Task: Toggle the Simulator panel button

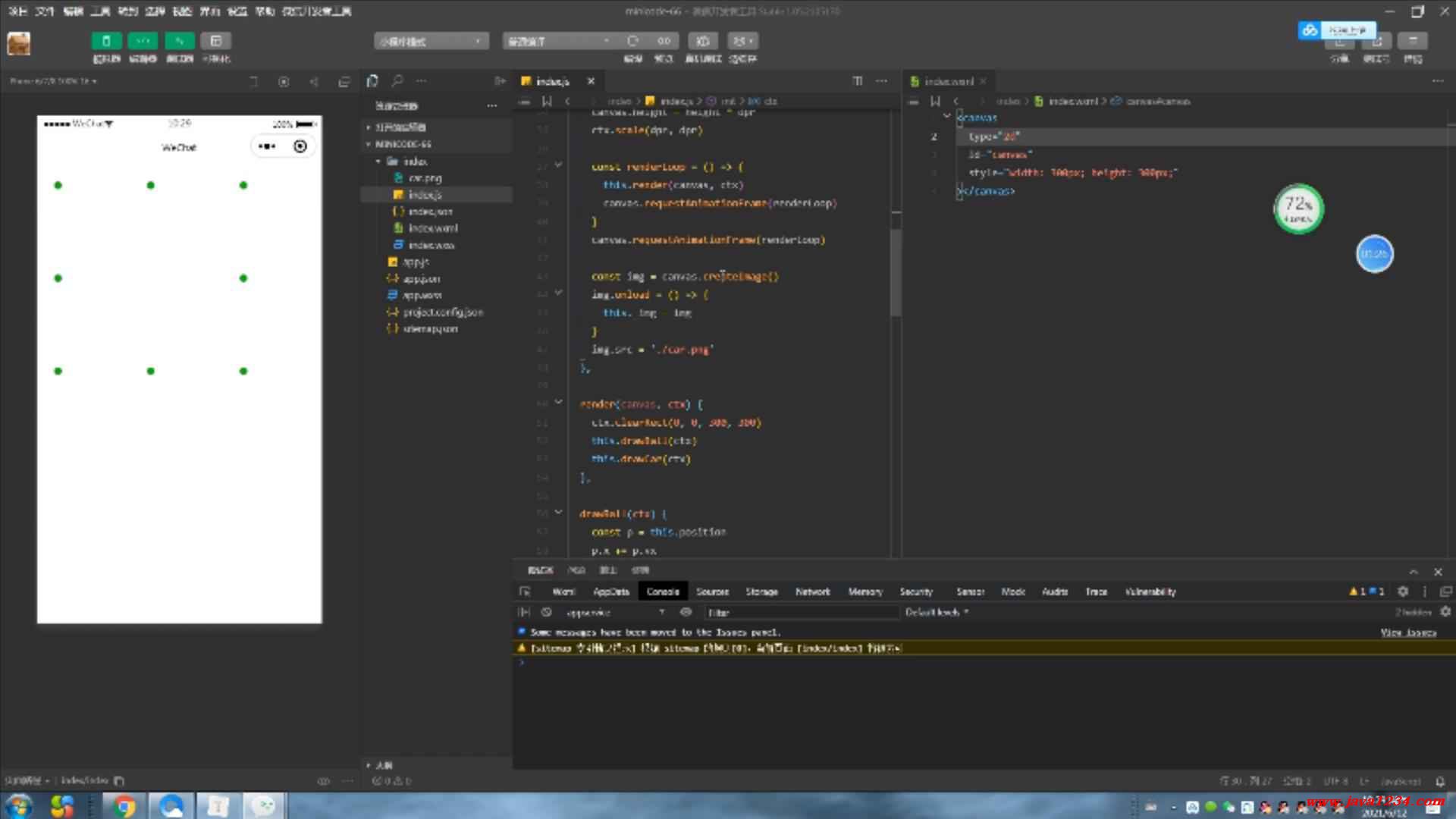Action: click(106, 41)
